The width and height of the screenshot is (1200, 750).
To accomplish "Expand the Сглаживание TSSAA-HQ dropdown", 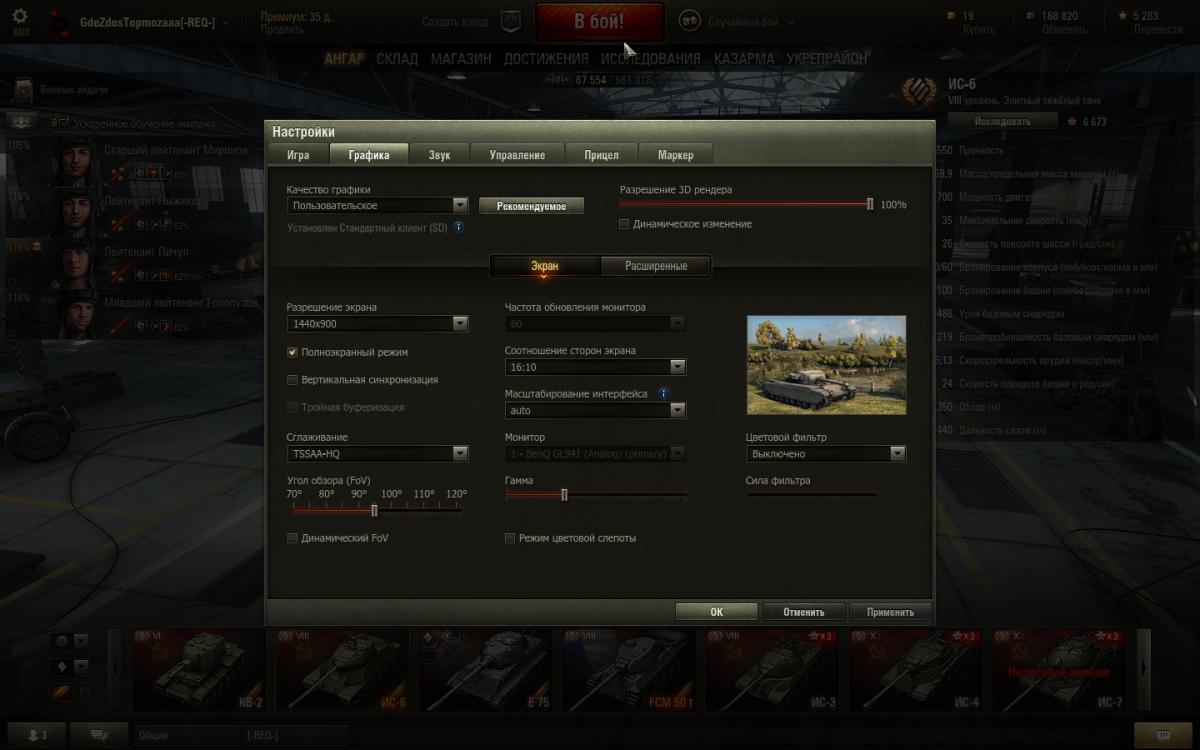I will coord(377,453).
